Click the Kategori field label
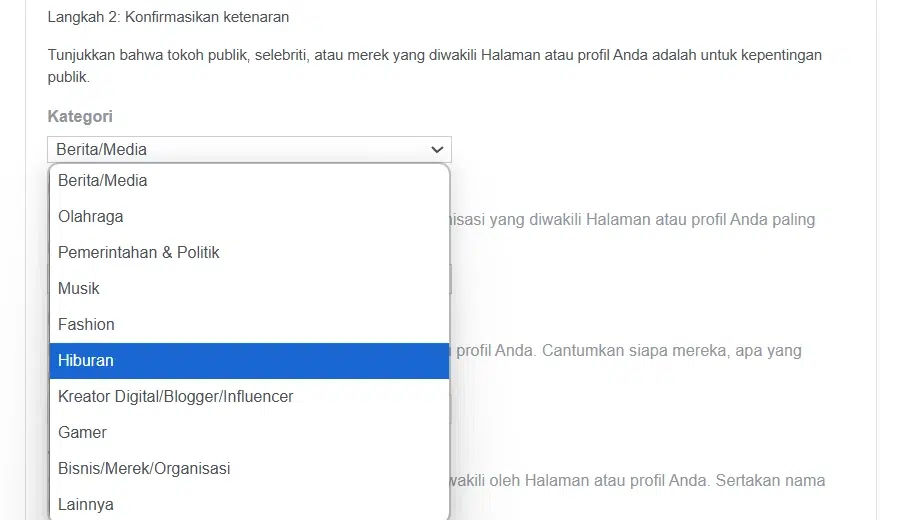Image resolution: width=906 pixels, height=520 pixels. (80, 116)
